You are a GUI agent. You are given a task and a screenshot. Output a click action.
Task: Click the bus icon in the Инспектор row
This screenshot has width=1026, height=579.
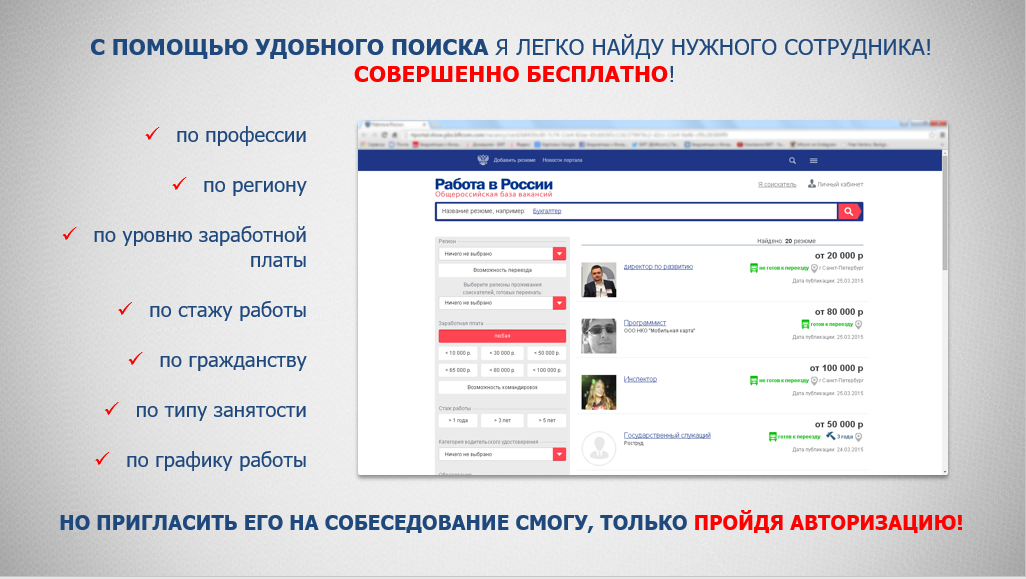point(754,380)
